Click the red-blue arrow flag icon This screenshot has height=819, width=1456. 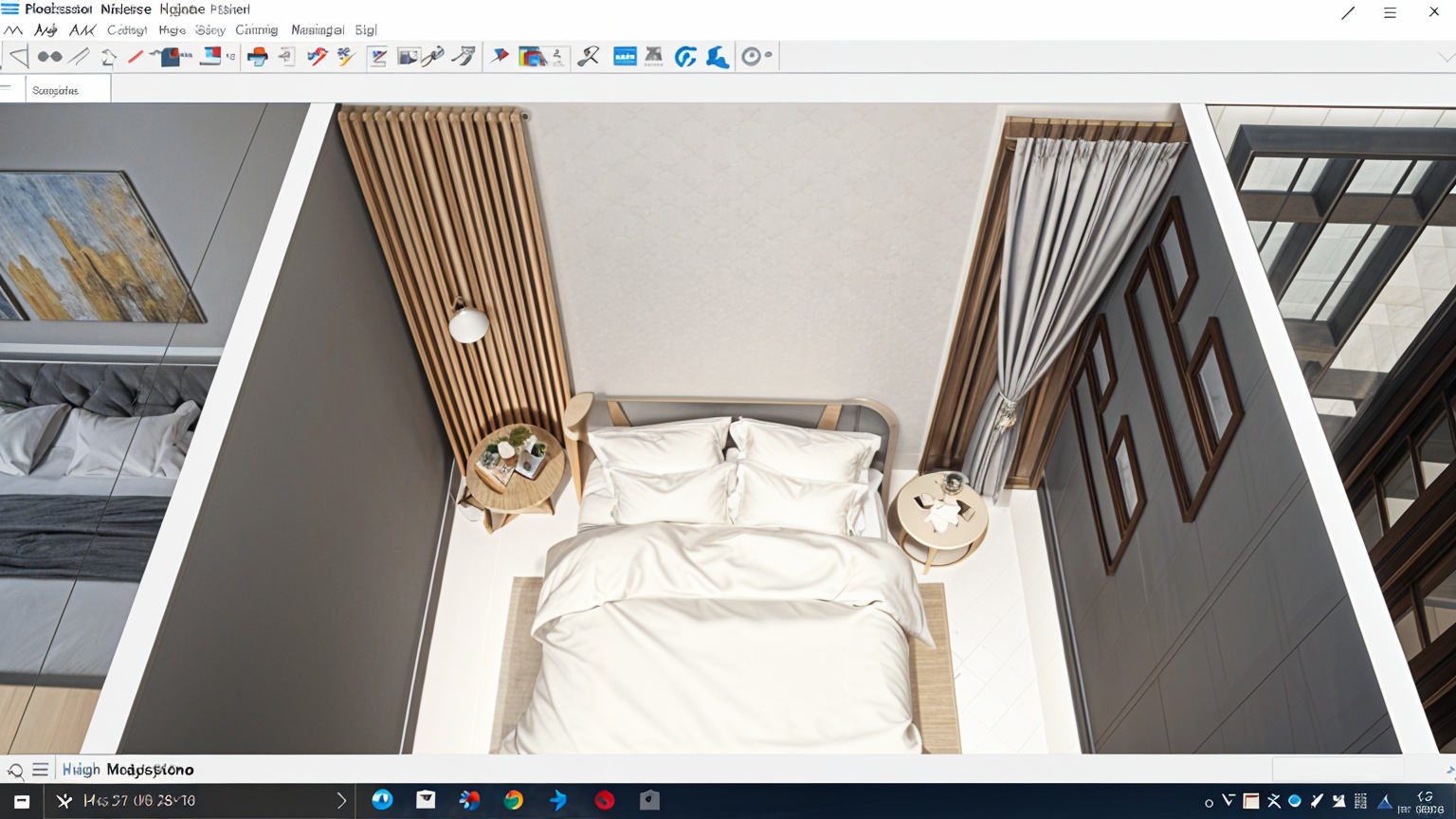500,57
